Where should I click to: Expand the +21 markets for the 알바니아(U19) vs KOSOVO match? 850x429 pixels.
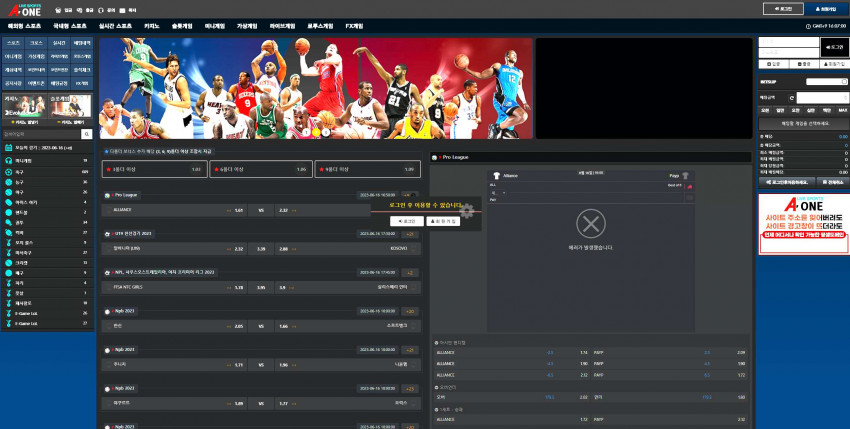pyautogui.click(x=410, y=234)
